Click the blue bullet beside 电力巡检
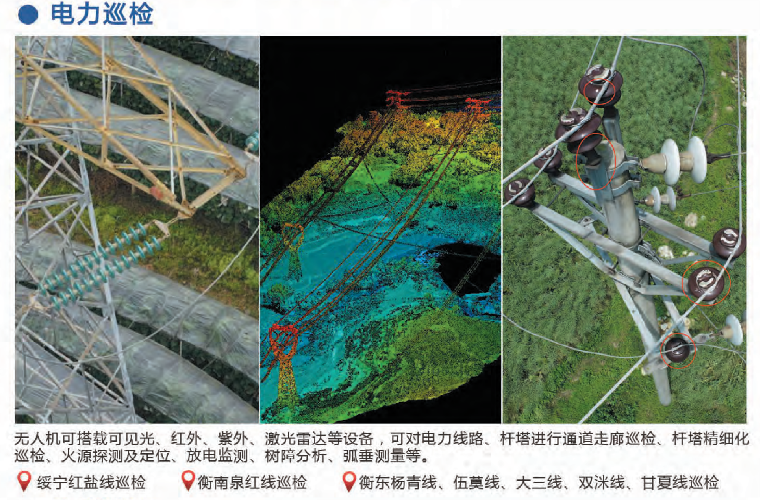The width and height of the screenshot is (760, 500). coord(28,15)
